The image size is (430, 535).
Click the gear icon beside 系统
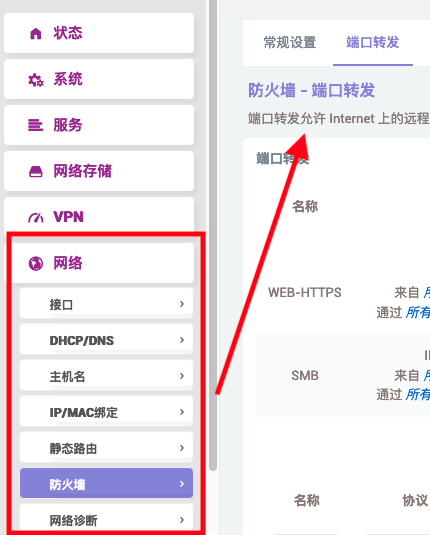tap(35, 80)
